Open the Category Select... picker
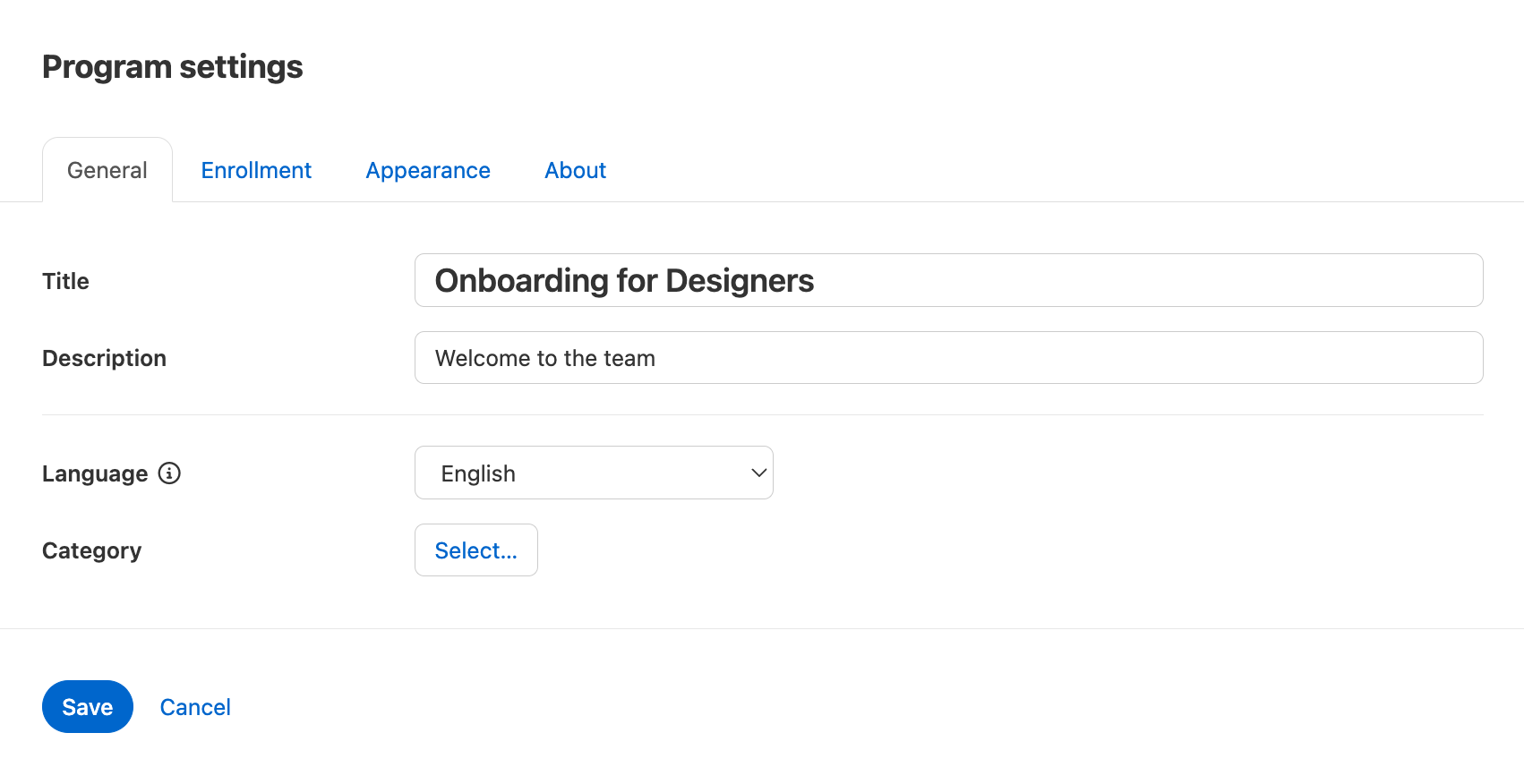Screen dimensions: 1524x784 click(x=475, y=550)
